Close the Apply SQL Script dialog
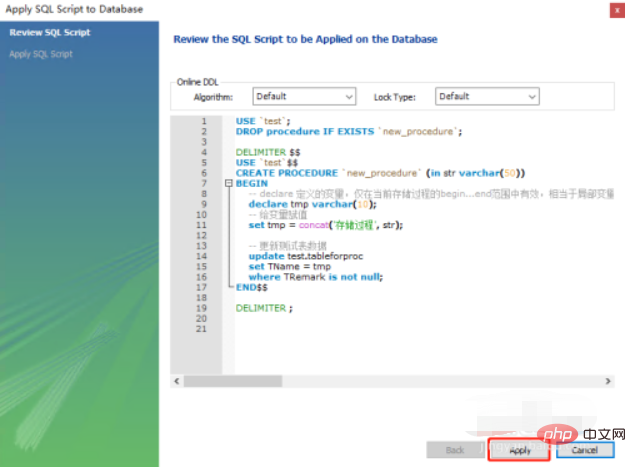The width and height of the screenshot is (636, 467). pos(617,10)
